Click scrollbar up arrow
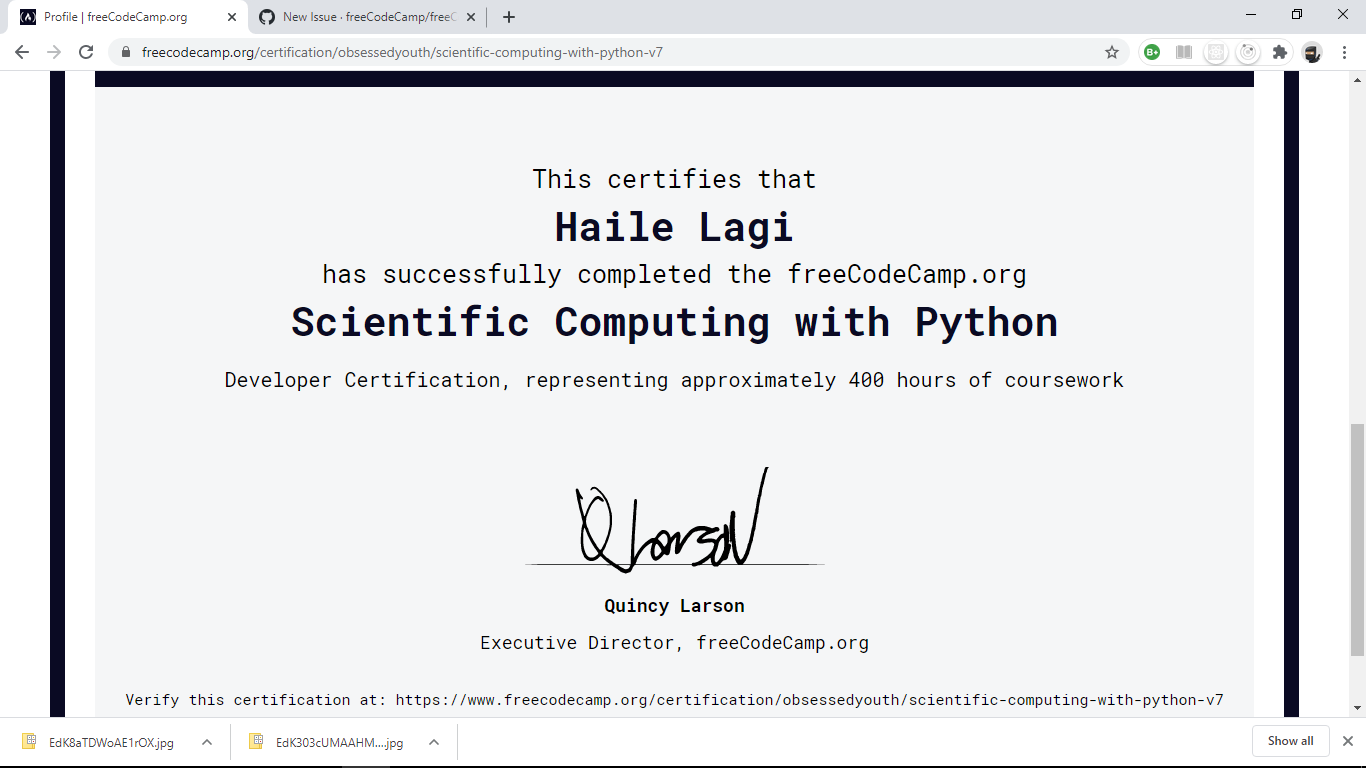This screenshot has width=1366, height=768. (x=1357, y=79)
